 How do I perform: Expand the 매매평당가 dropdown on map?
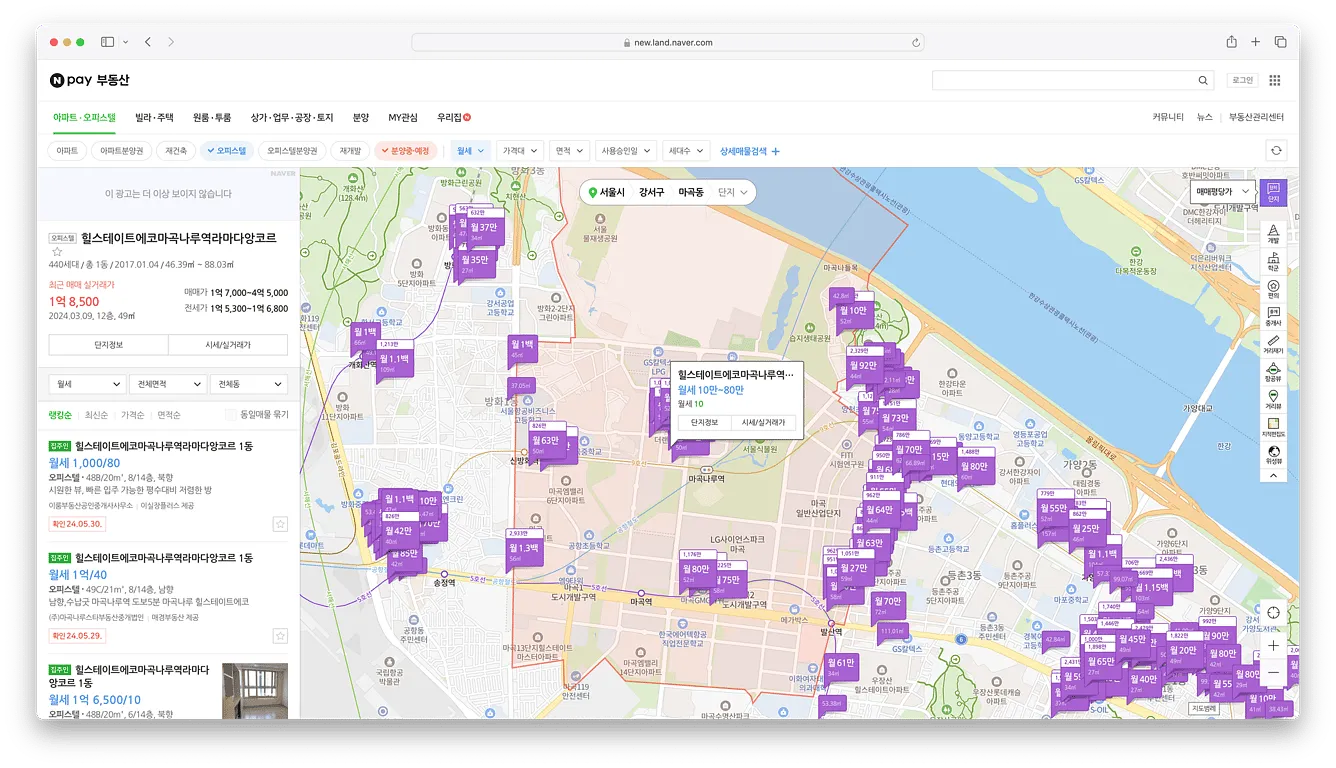click(x=1223, y=190)
